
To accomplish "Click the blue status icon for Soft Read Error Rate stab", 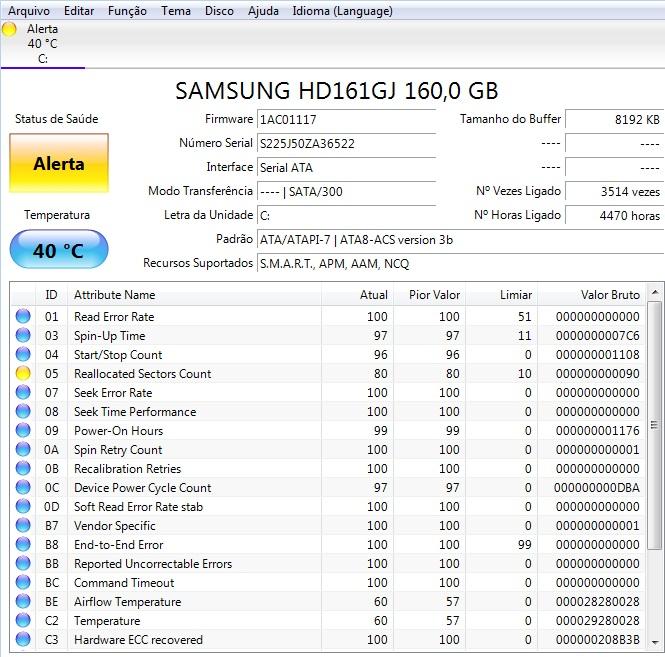I will [x=23, y=506].
